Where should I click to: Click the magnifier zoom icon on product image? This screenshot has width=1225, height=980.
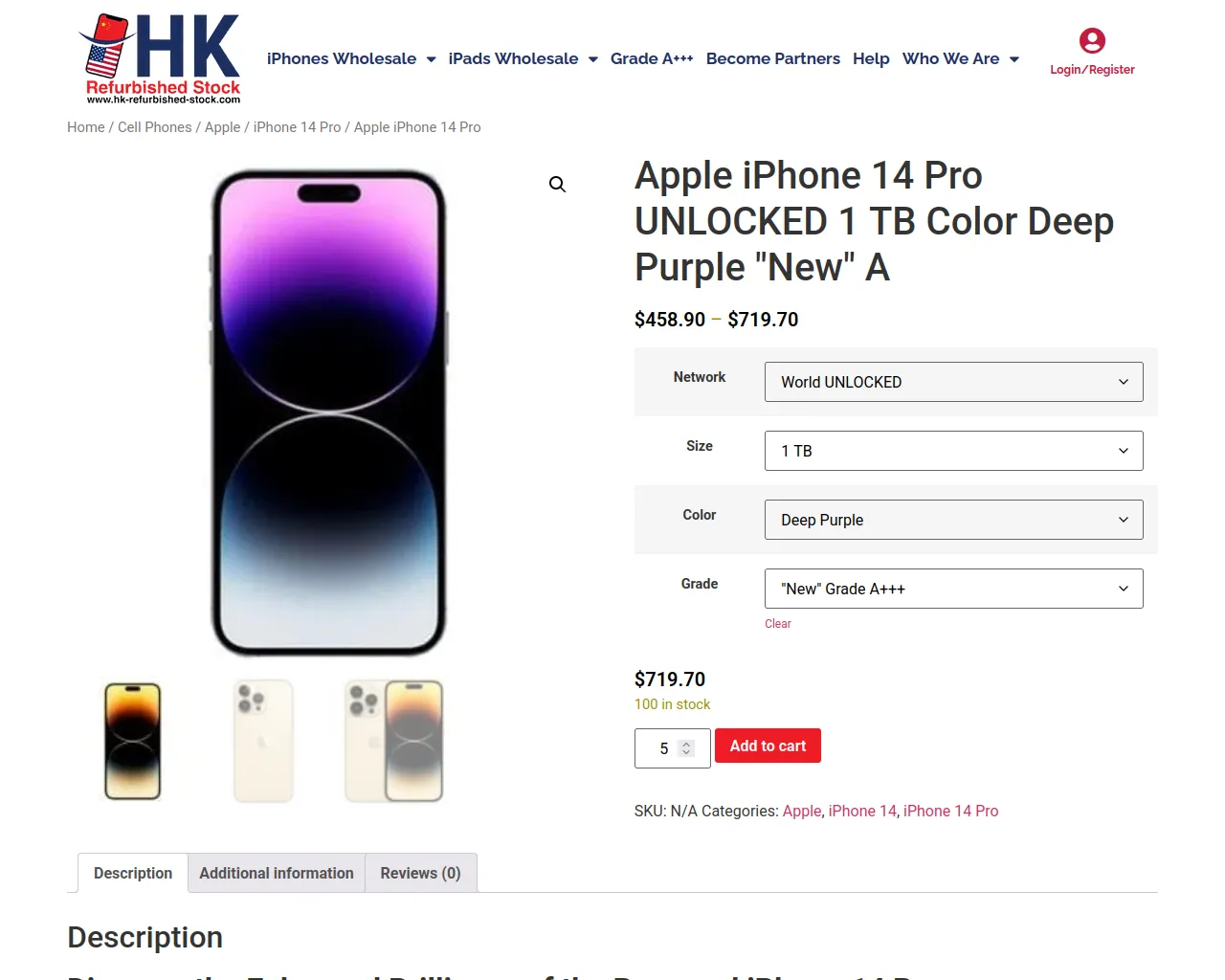click(557, 185)
